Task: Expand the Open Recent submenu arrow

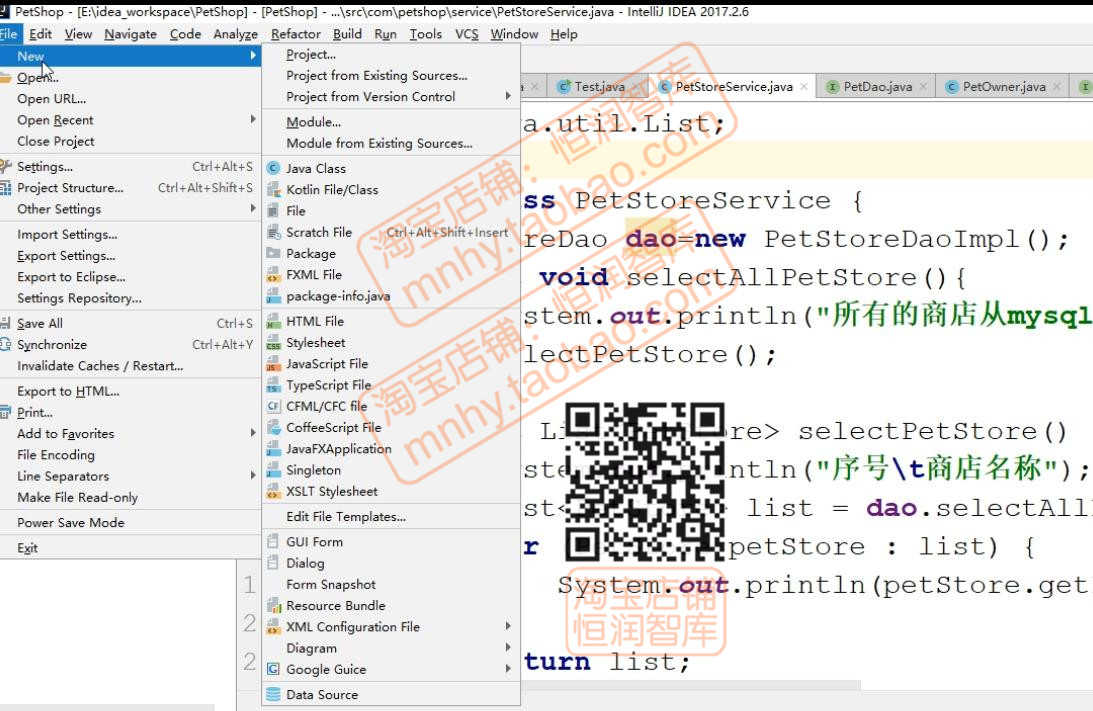Action: 253,119
